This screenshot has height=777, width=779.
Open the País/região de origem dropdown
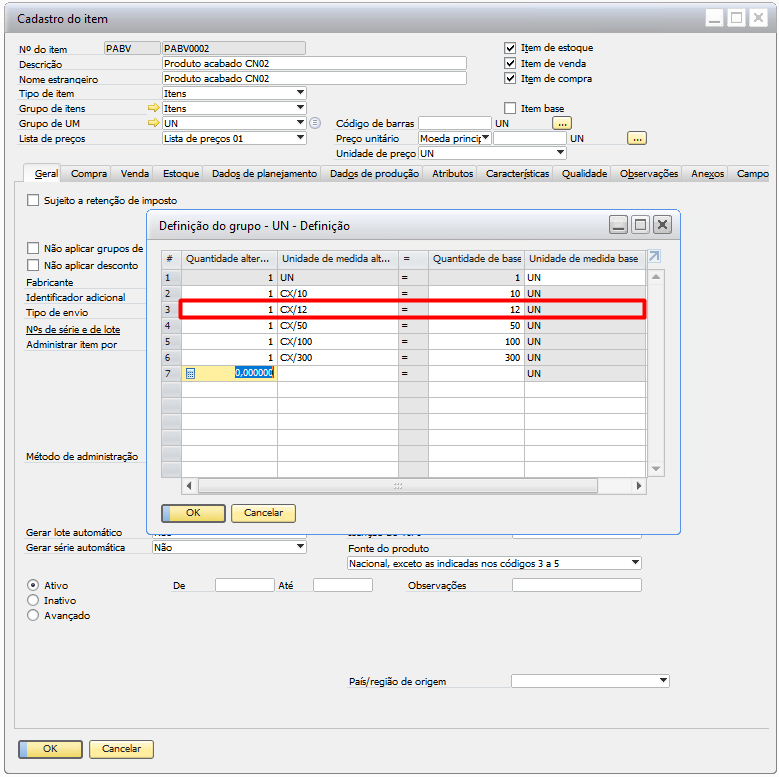(x=663, y=681)
